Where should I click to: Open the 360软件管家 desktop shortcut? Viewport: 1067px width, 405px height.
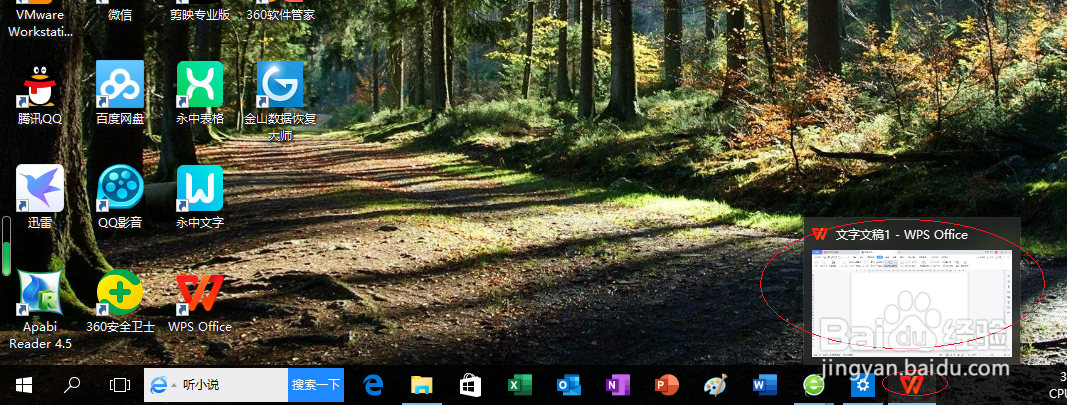280,11
